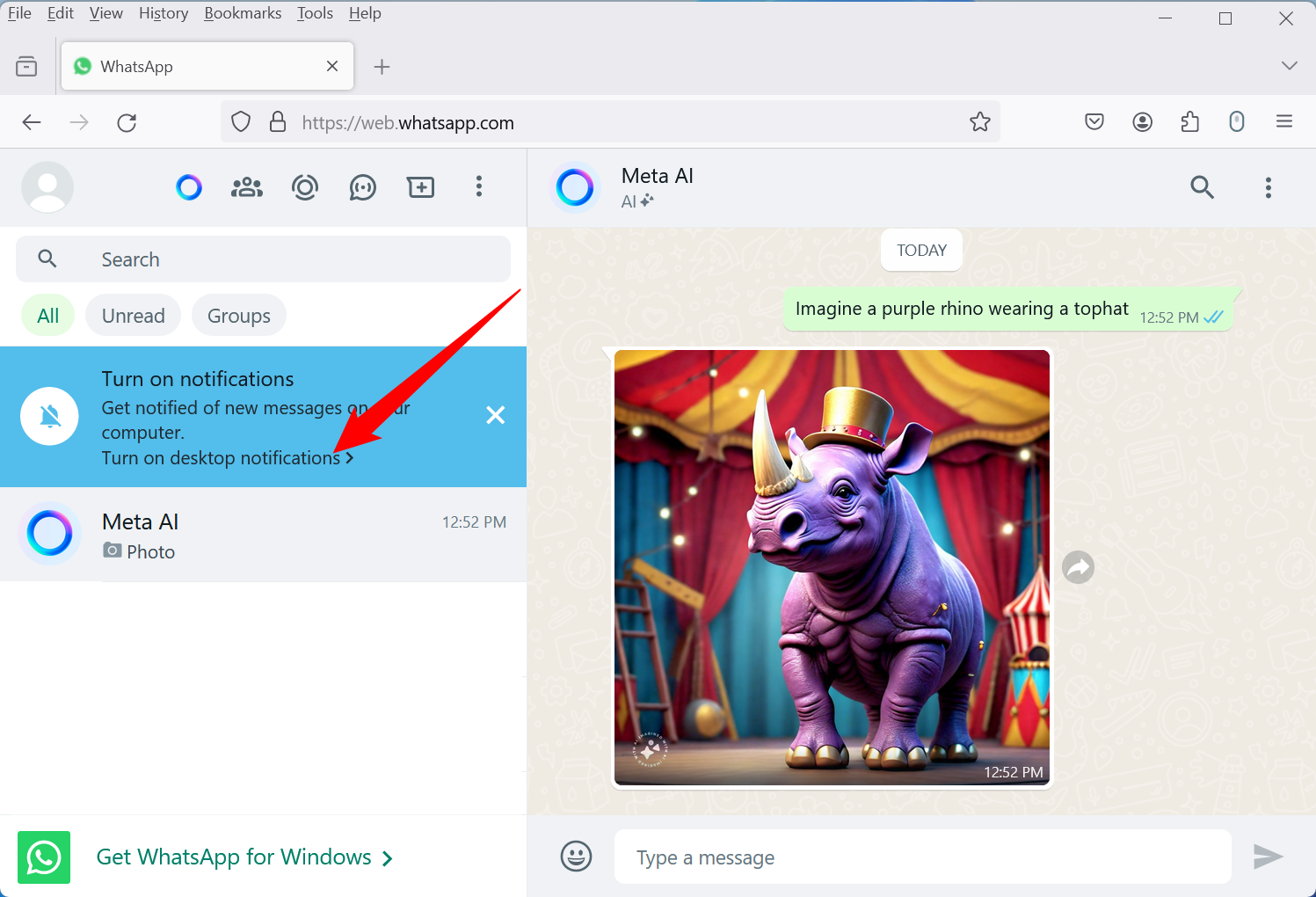Start a new chat via the new-chat icon
Screen dimensions: 1316x897
420,186
